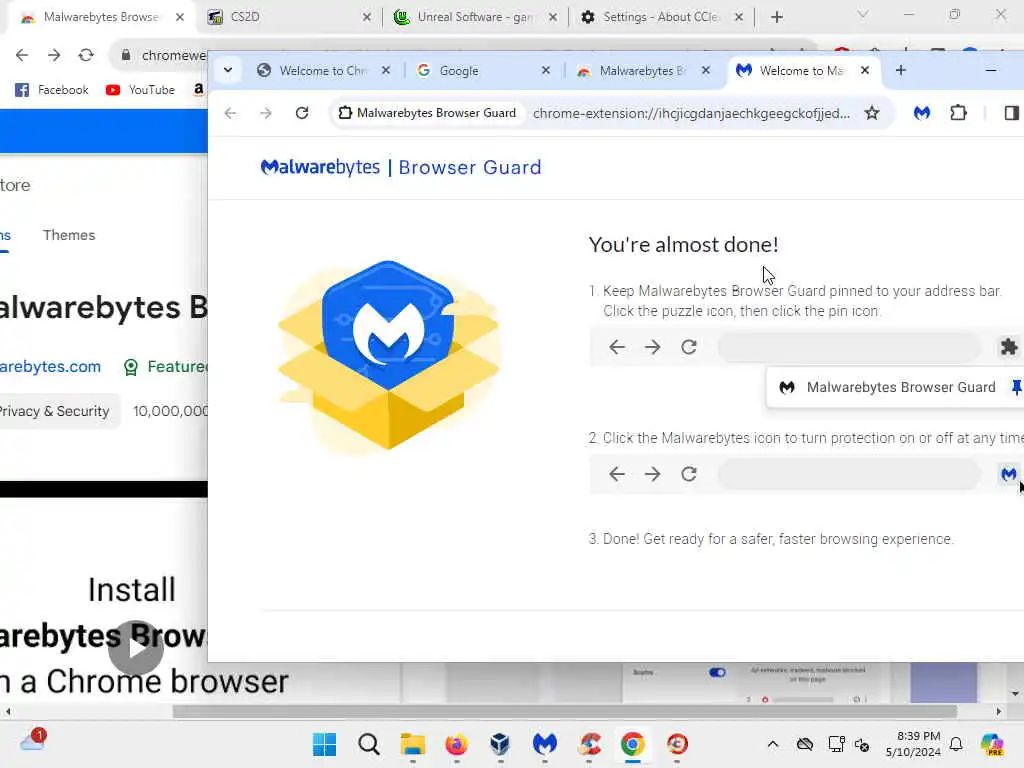
Task: Open the Themes tab in Web Store
Action: (69, 235)
